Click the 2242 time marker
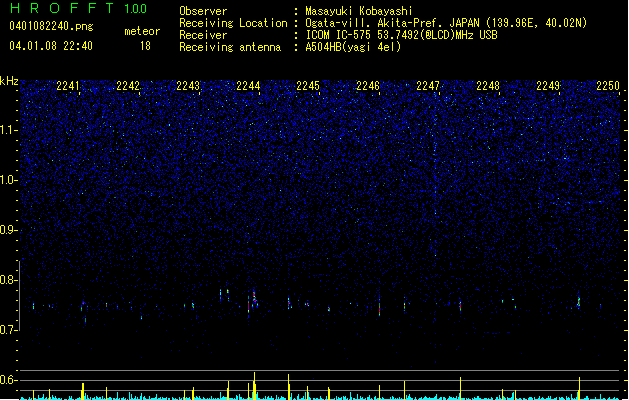This screenshot has width=629, height=400. point(128,85)
